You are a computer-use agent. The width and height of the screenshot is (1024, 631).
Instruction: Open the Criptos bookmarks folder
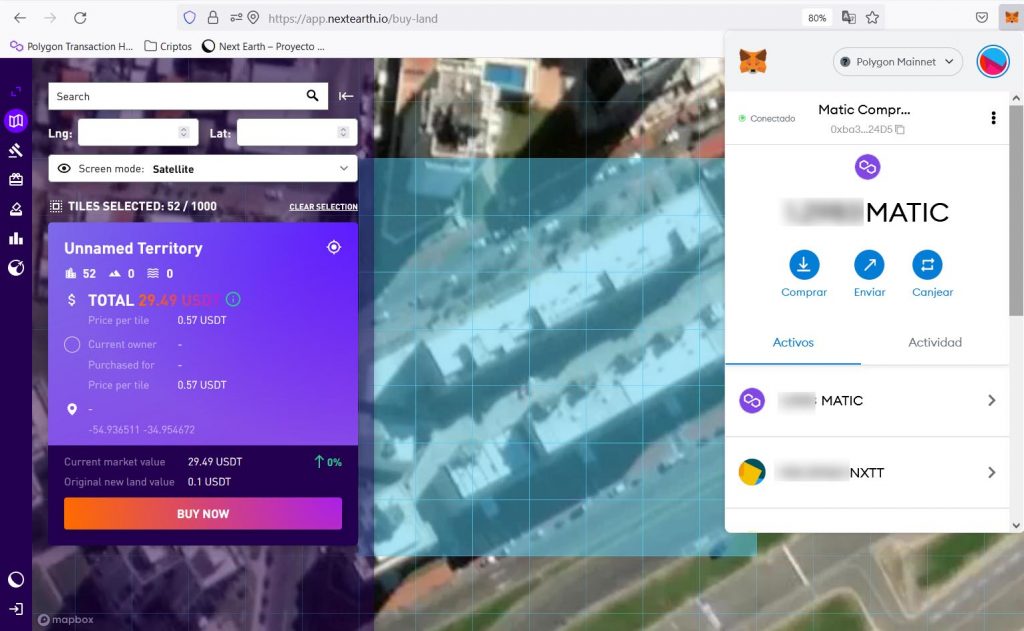click(168, 46)
